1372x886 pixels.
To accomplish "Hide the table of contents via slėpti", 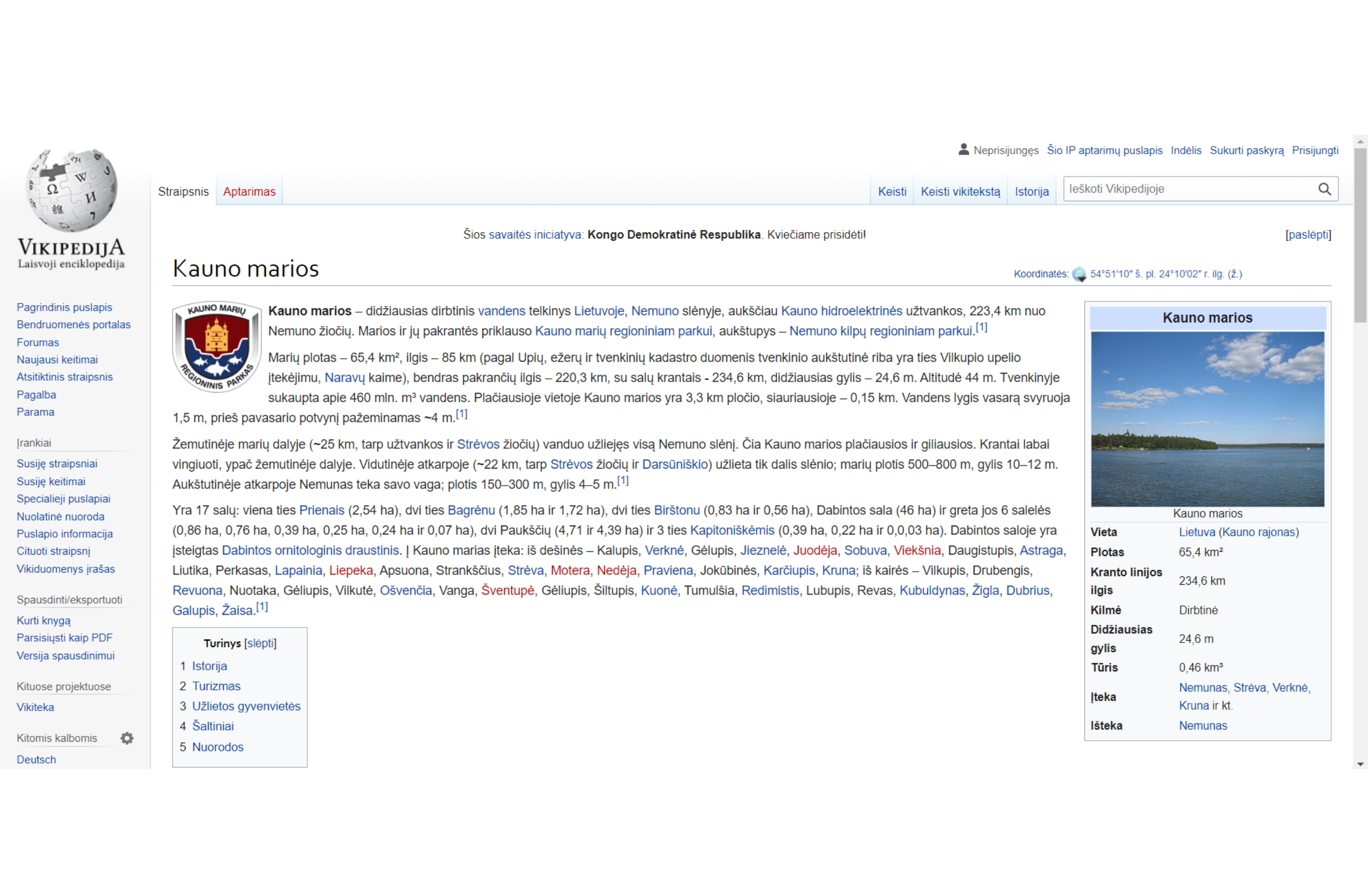I will (x=260, y=643).
